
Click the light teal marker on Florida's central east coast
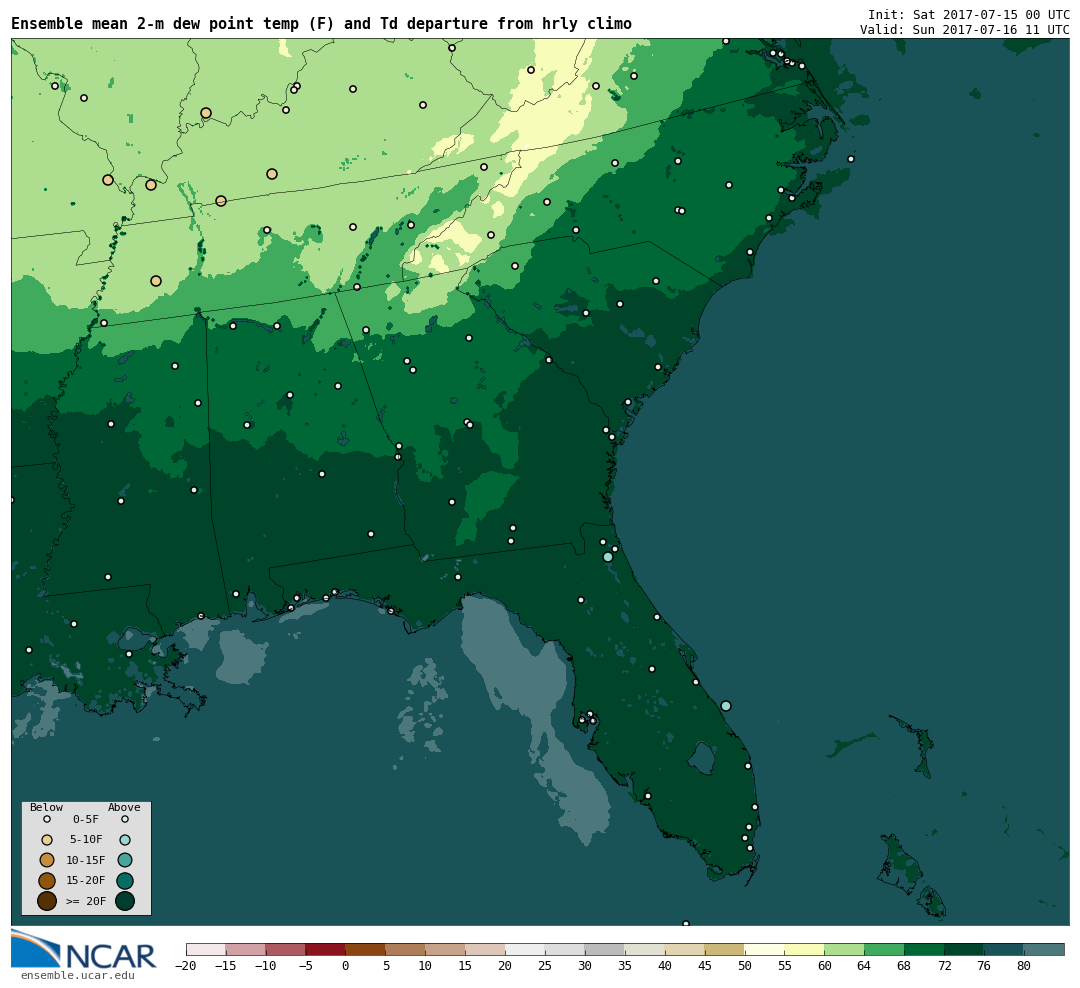click(725, 706)
